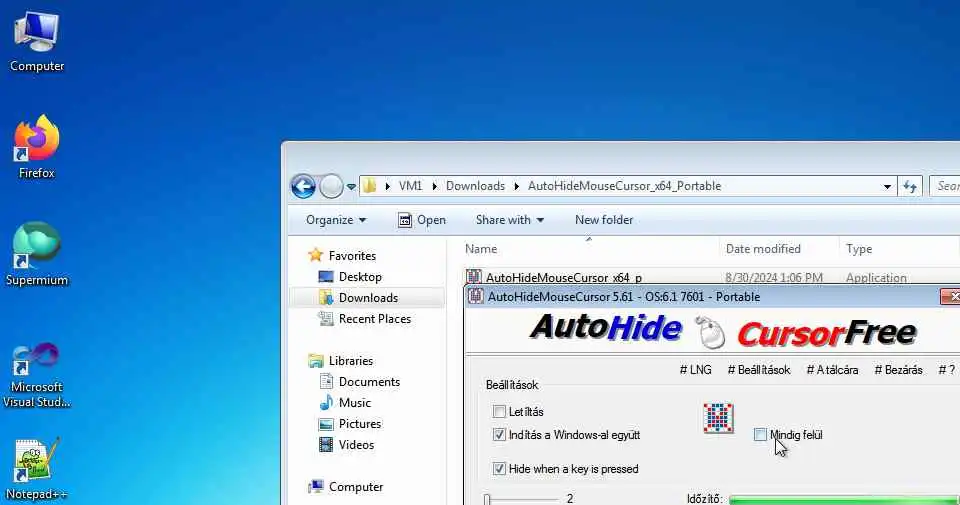This screenshot has width=960, height=505.
Task: Click the green Időzítő progress bar
Action: click(845, 500)
